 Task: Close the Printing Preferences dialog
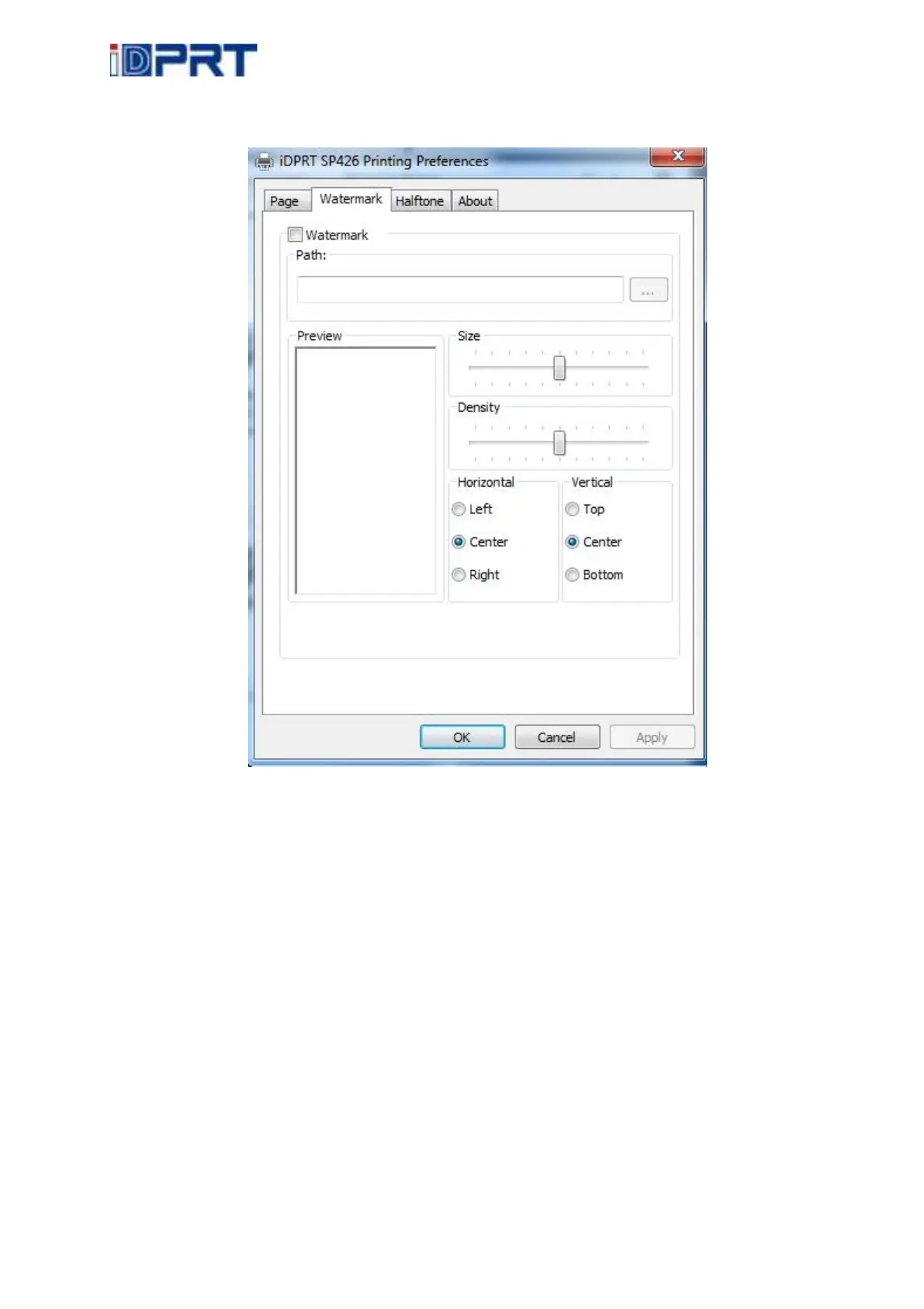click(677, 156)
